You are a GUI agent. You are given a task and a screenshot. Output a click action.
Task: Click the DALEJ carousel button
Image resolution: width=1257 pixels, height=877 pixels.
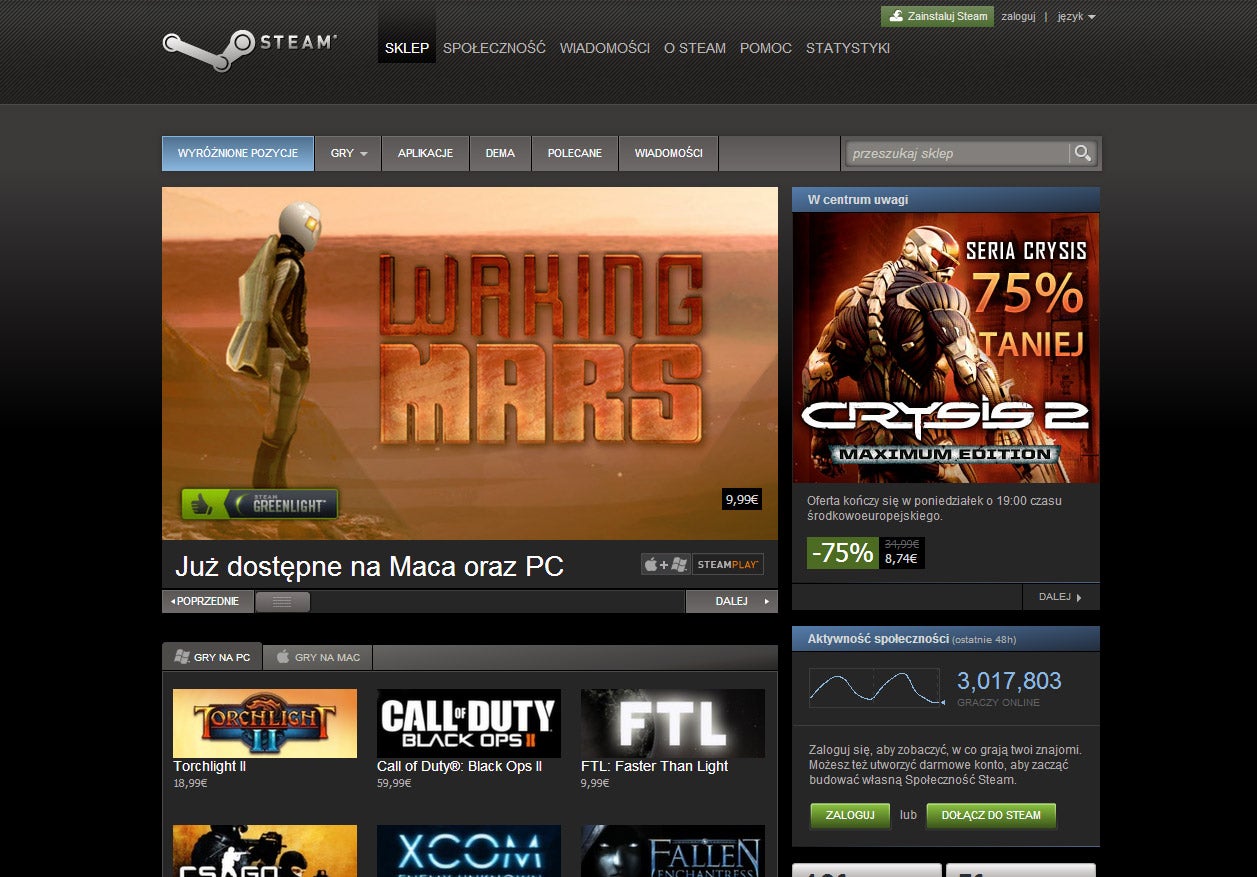click(732, 601)
